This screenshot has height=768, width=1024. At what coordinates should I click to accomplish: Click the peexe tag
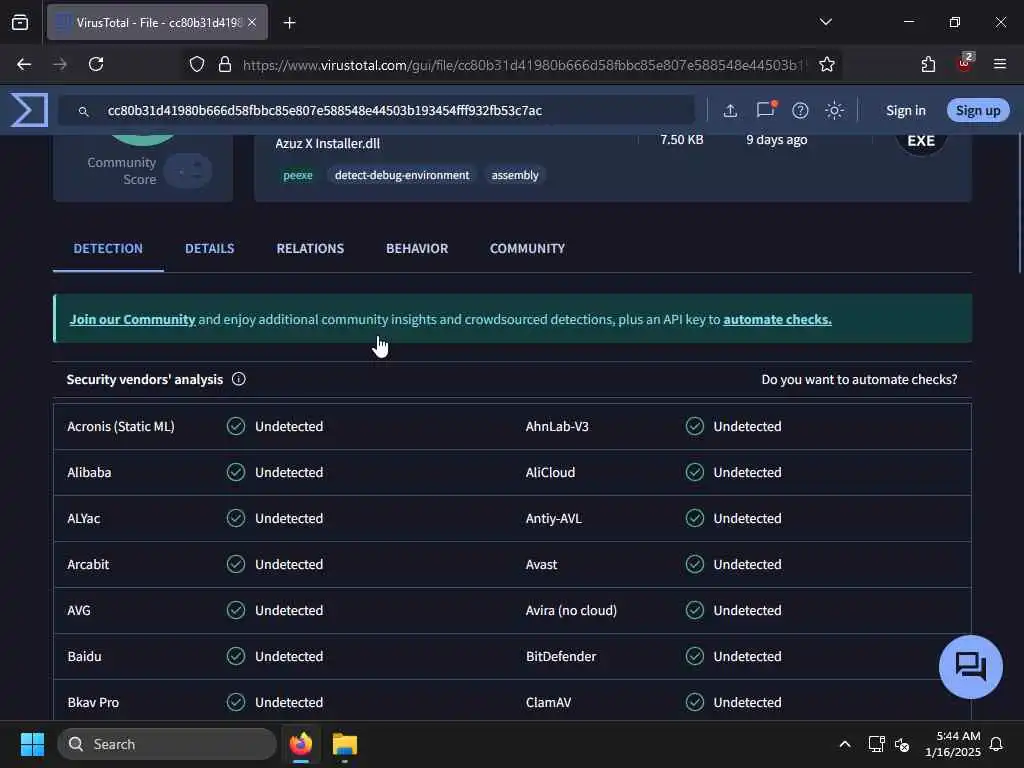(298, 175)
